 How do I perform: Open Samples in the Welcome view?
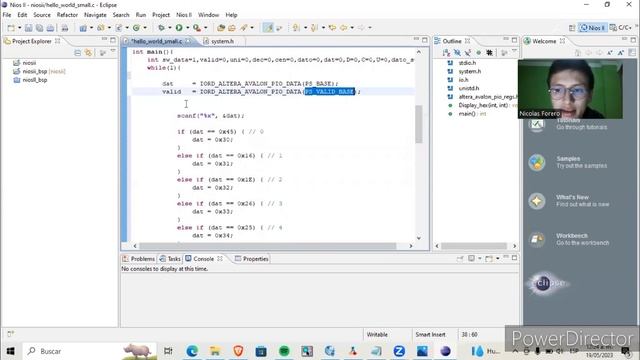[568, 162]
